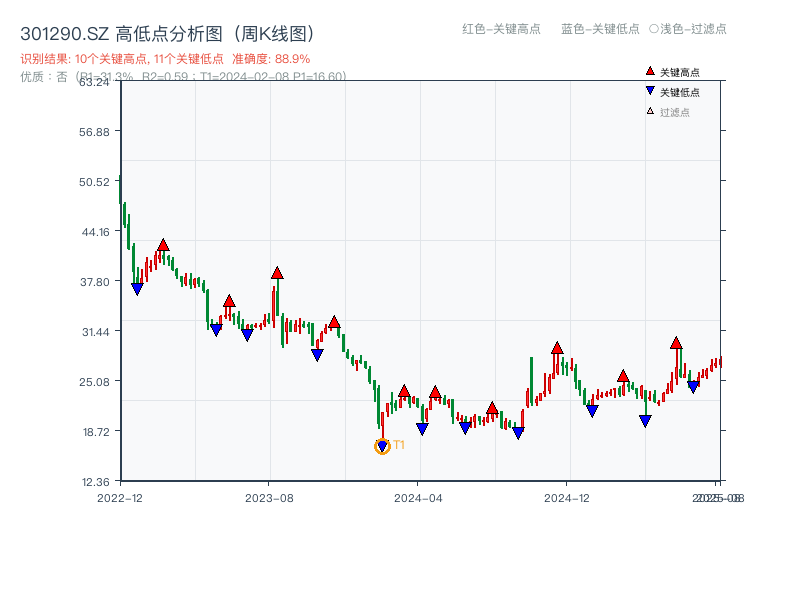Click the orange T1 label text
Image resolution: width=800 pixels, height=600 pixels.
(x=398, y=445)
